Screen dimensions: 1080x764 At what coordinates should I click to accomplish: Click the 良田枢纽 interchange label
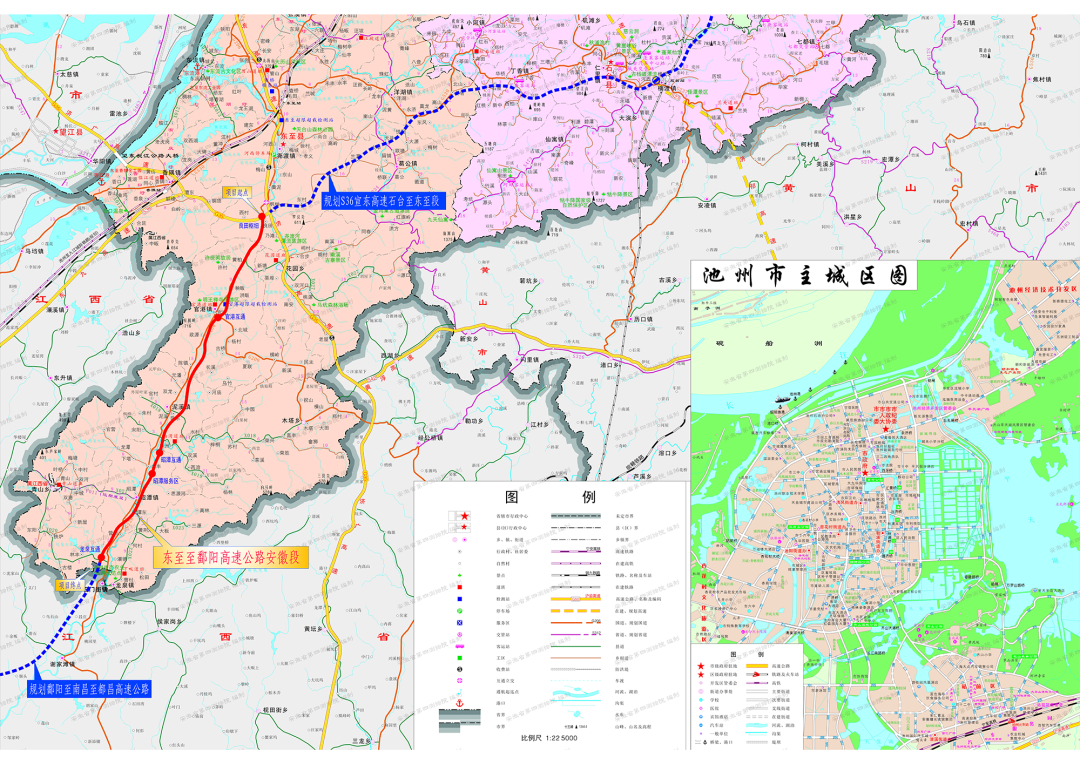(x=249, y=225)
